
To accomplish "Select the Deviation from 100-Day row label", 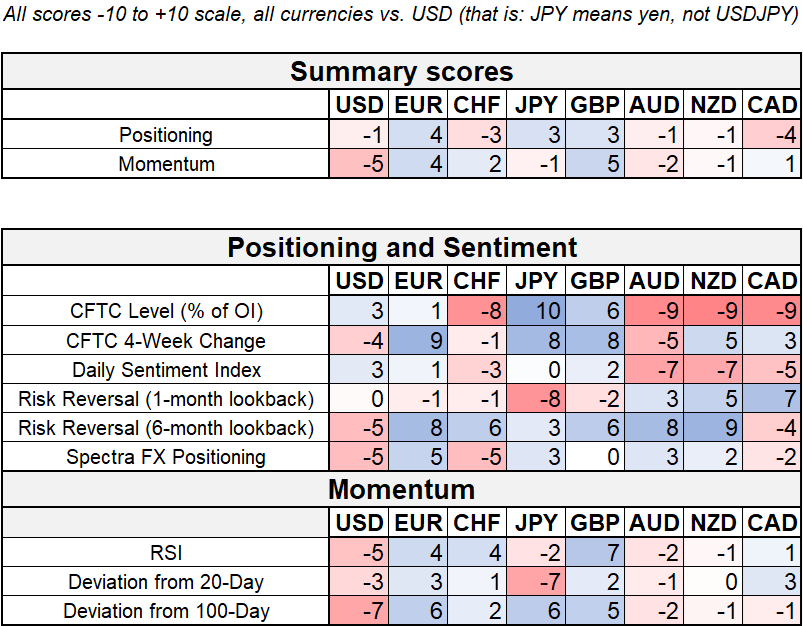I will tap(166, 610).
